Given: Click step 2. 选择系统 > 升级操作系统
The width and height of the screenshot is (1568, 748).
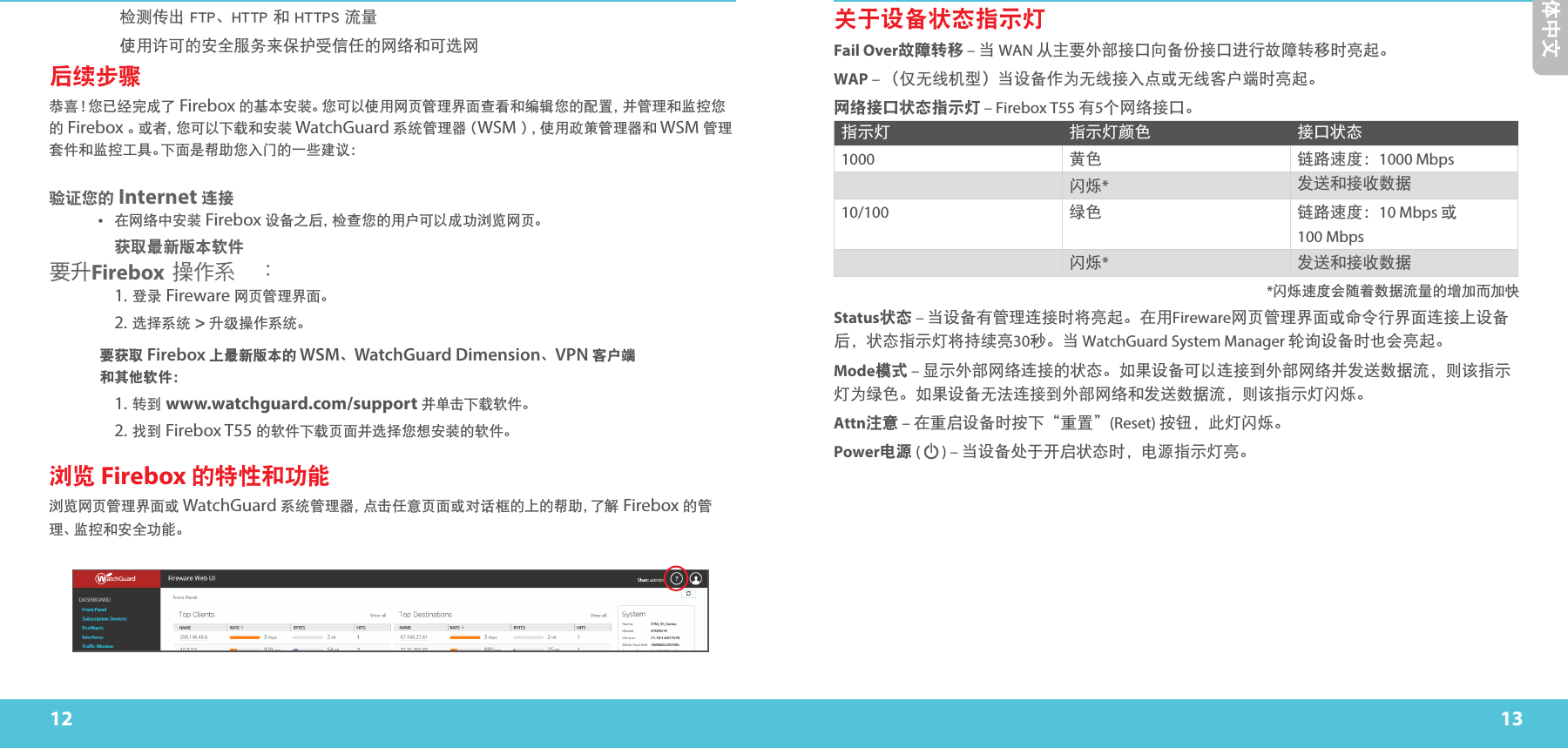Looking at the screenshot, I should click(x=210, y=323).
